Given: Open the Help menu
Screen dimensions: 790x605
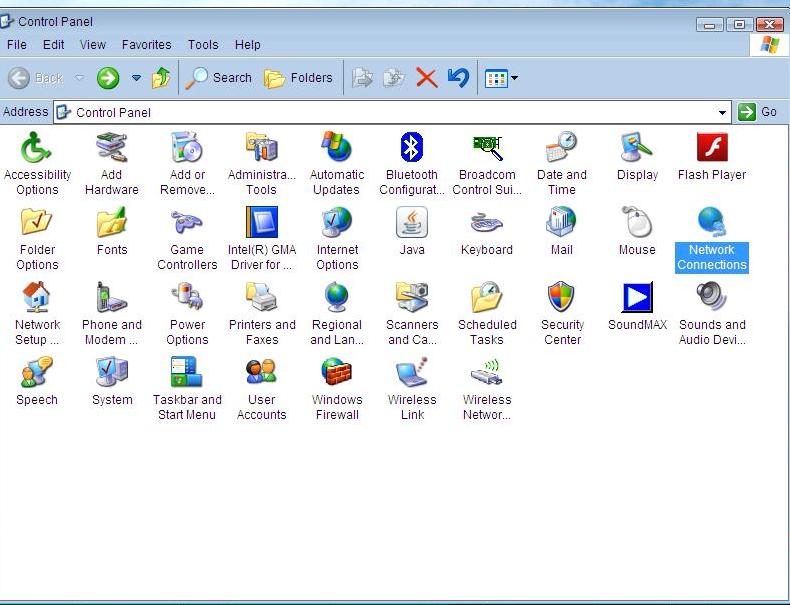Looking at the screenshot, I should pyautogui.click(x=247, y=45).
